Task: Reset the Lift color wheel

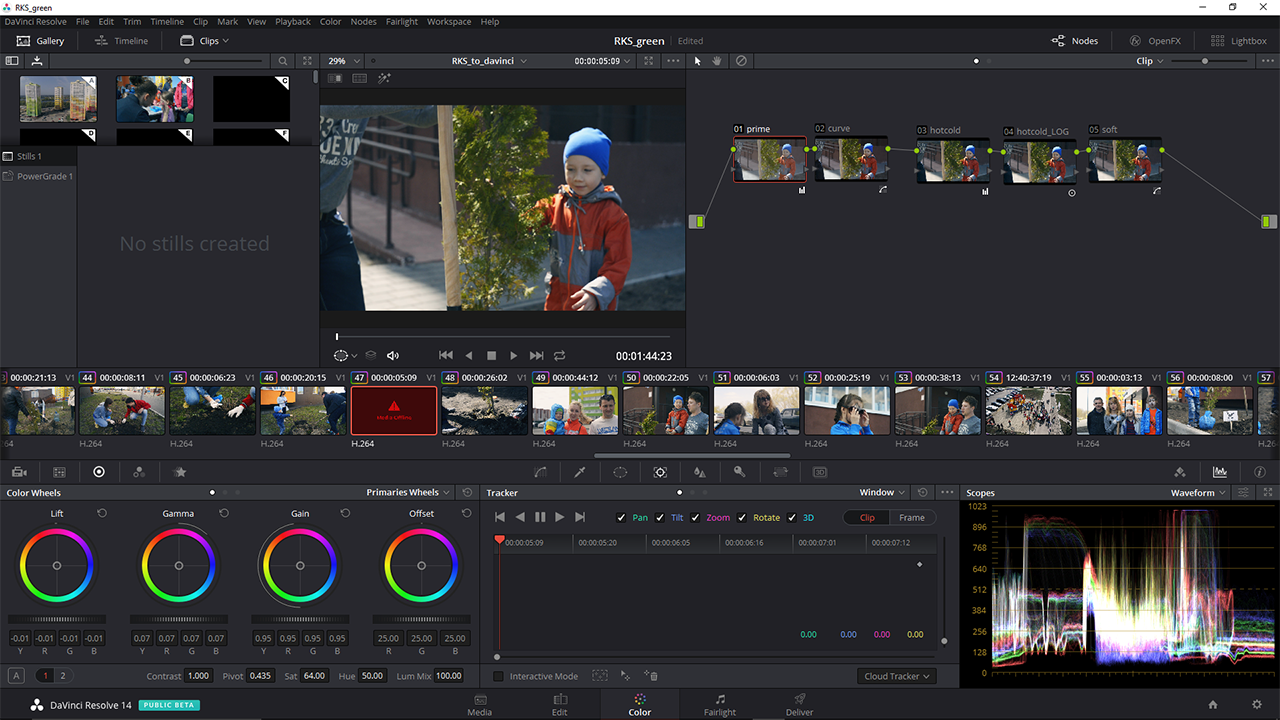Action: (x=102, y=513)
